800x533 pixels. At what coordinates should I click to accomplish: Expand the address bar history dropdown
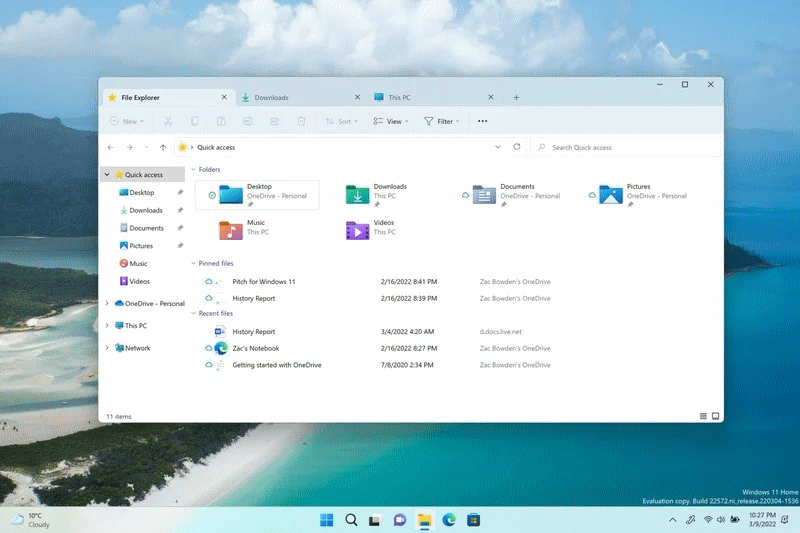[498, 147]
